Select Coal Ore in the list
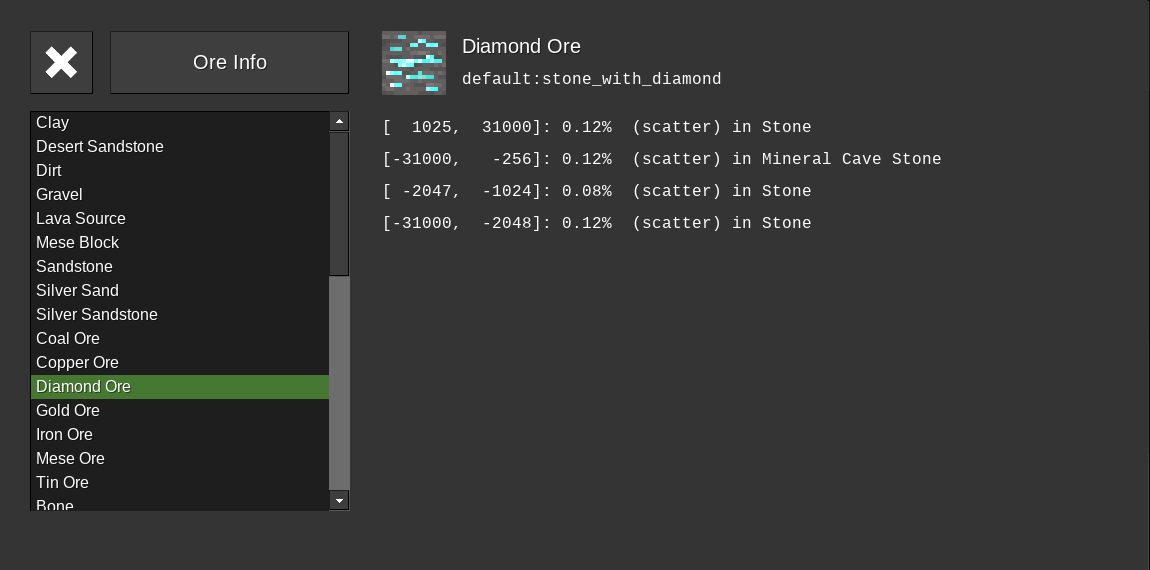The height and width of the screenshot is (570, 1150). pyautogui.click(x=68, y=339)
